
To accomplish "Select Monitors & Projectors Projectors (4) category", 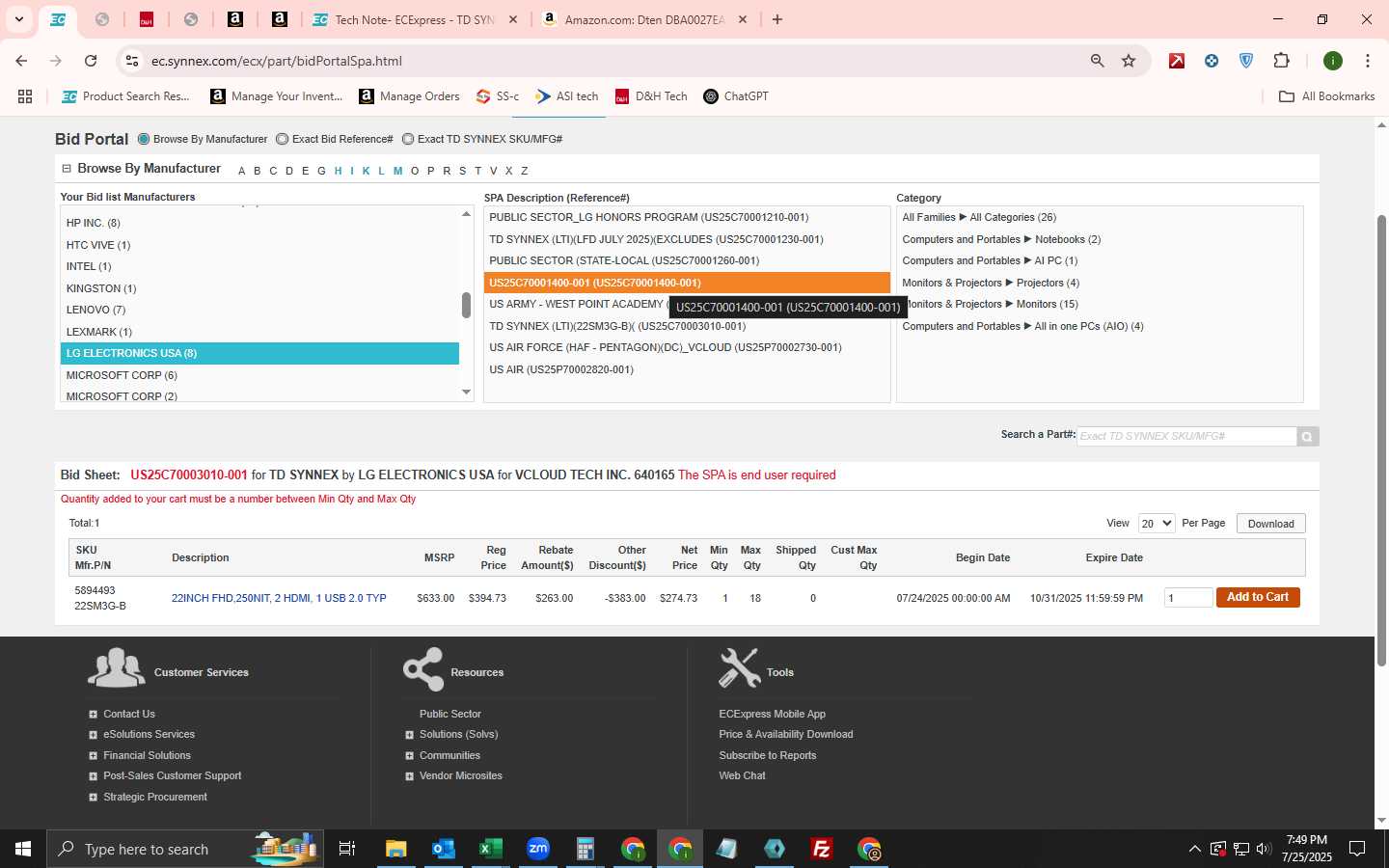I will [x=991, y=284].
